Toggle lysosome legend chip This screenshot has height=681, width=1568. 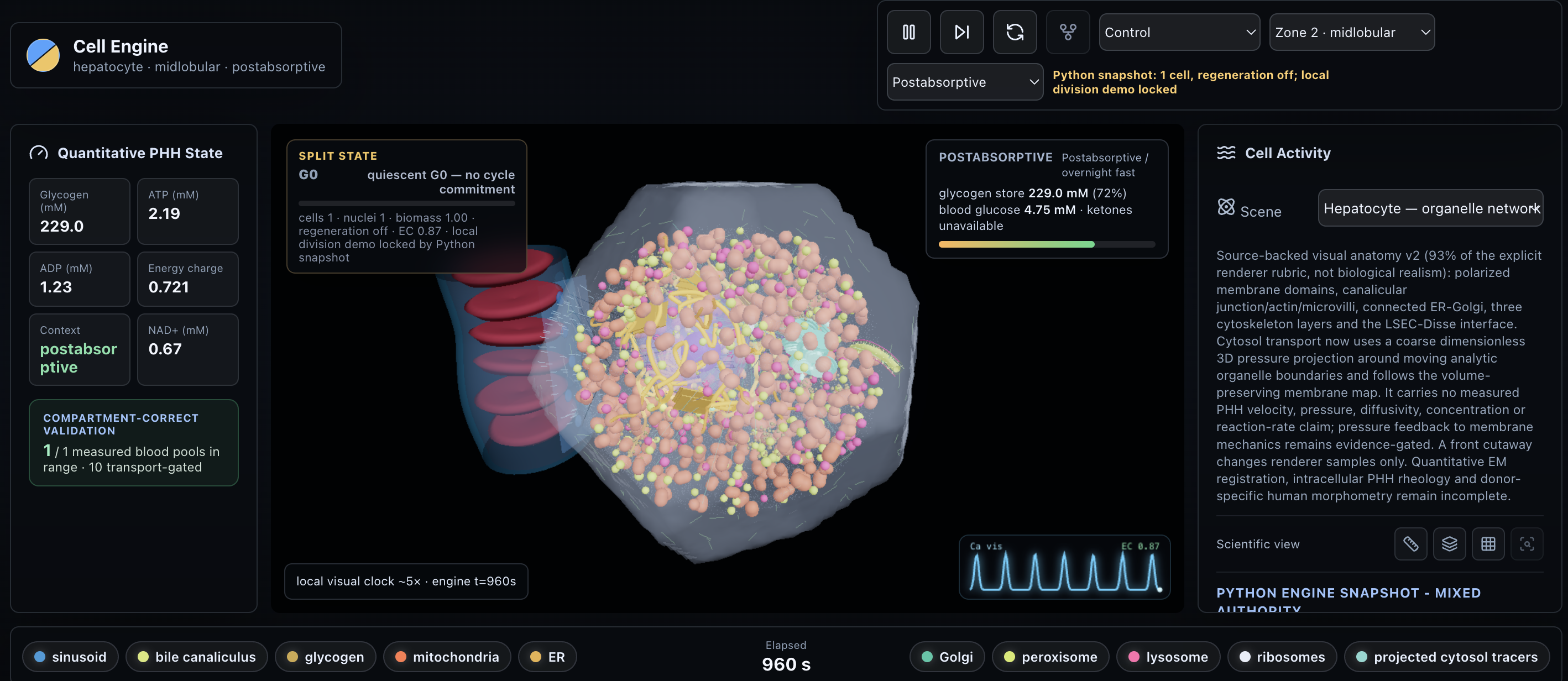pos(1168,657)
